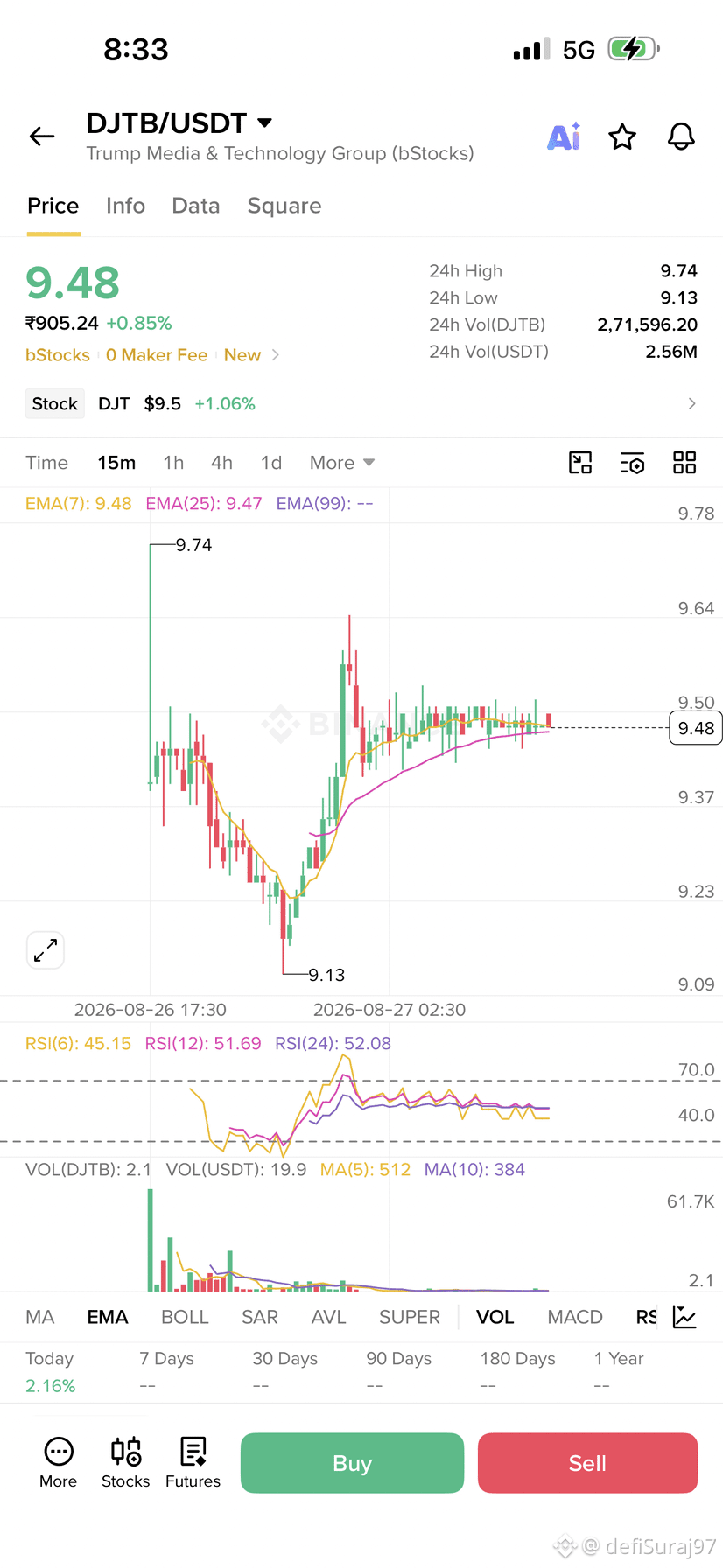This screenshot has width=723, height=1568.
Task: Open chart indicator settings icon
Action: tap(632, 463)
